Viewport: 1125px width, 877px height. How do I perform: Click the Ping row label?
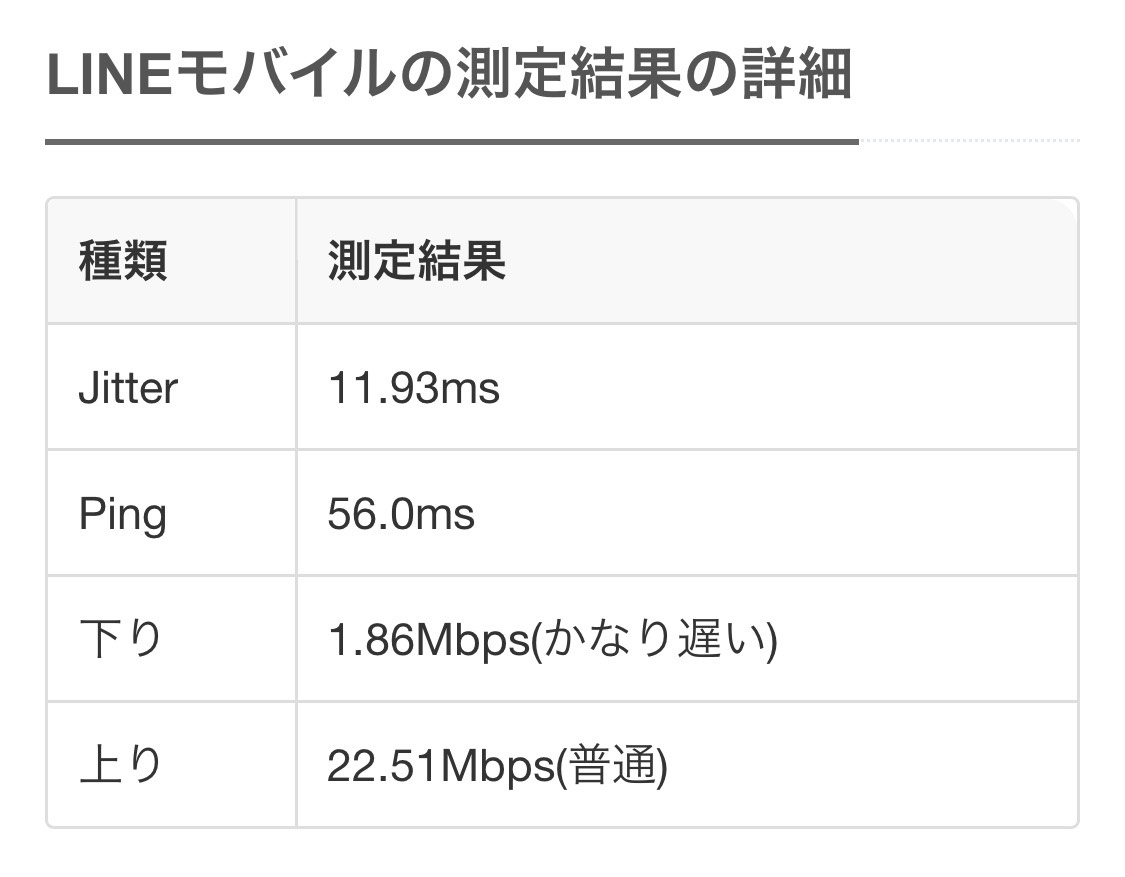(x=123, y=515)
